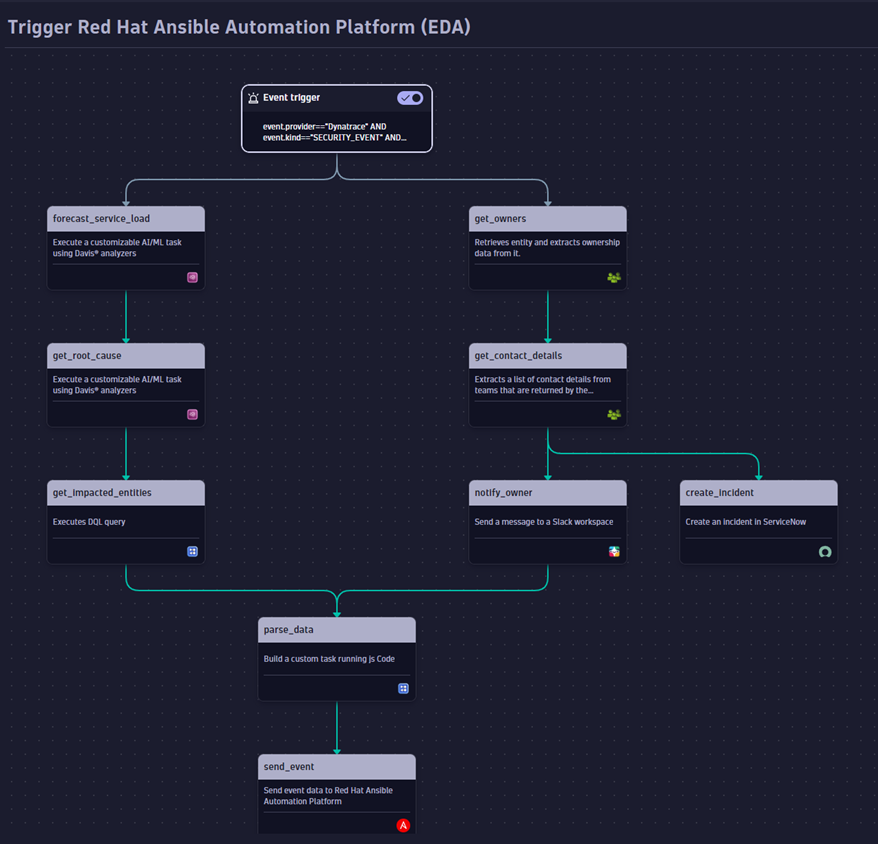The height and width of the screenshot is (844, 878).
Task: Select the forecast_service_load task header
Action: click(x=126, y=219)
